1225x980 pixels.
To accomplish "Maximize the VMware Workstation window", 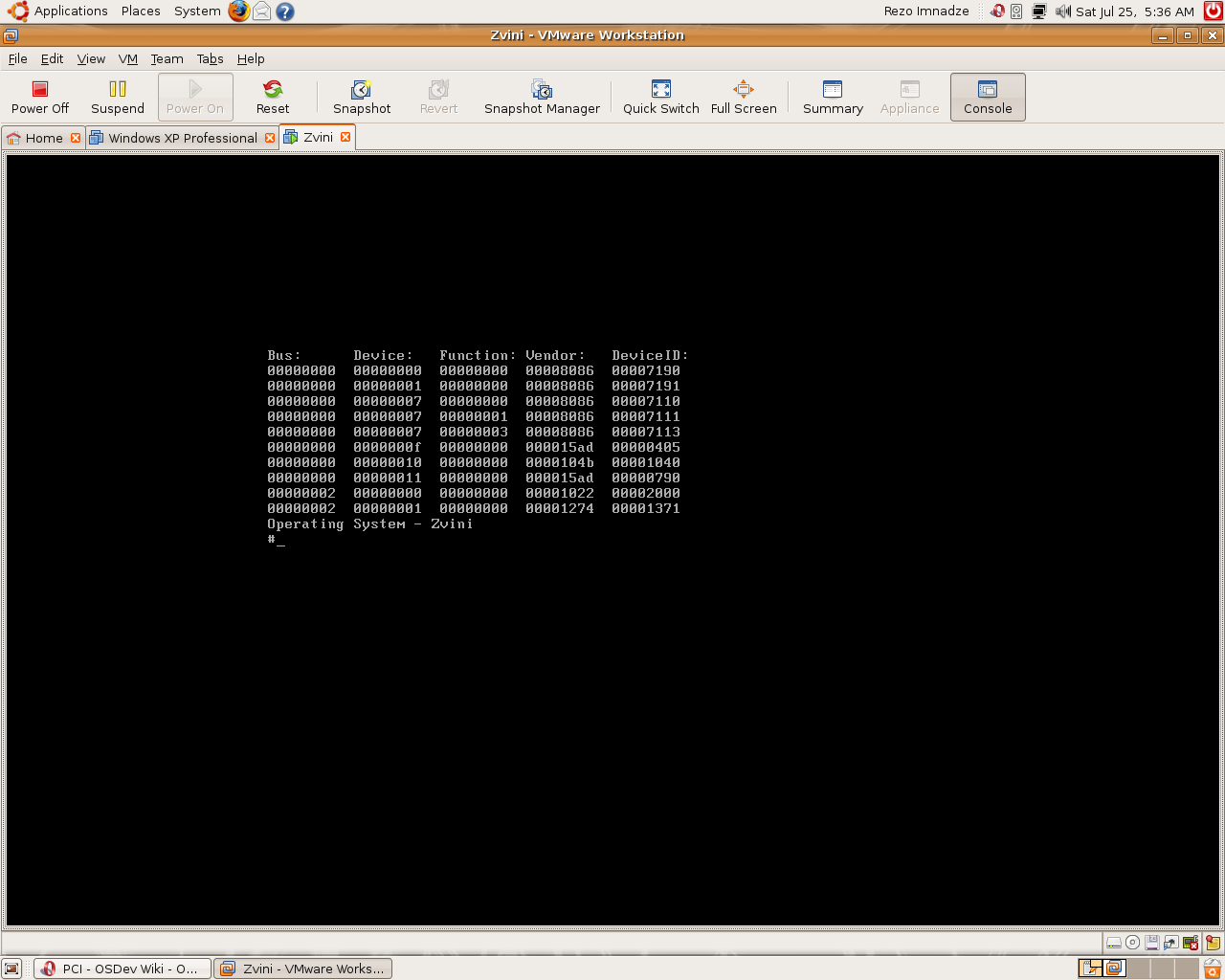I will (1188, 35).
